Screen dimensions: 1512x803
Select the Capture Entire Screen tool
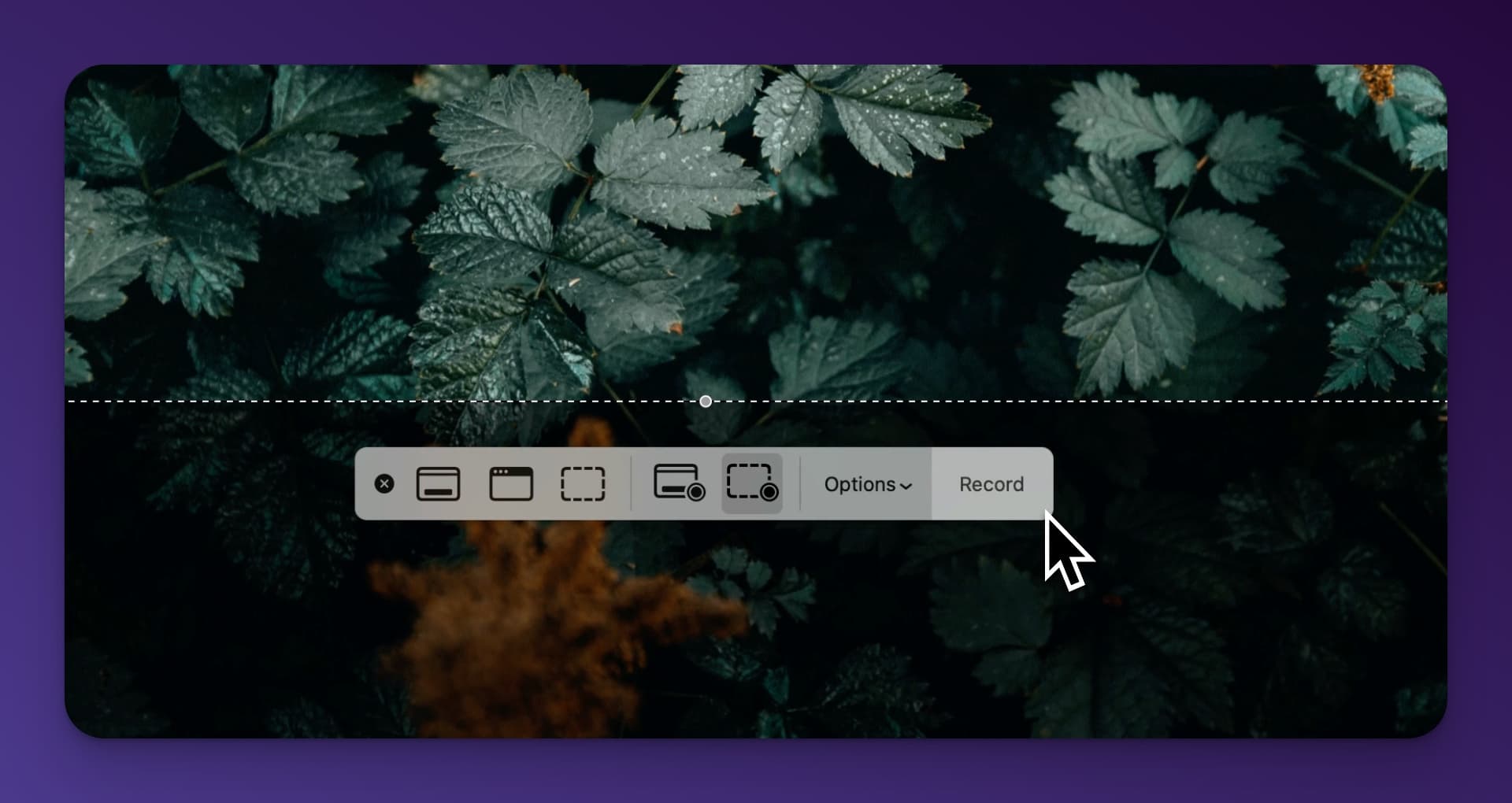(x=439, y=484)
